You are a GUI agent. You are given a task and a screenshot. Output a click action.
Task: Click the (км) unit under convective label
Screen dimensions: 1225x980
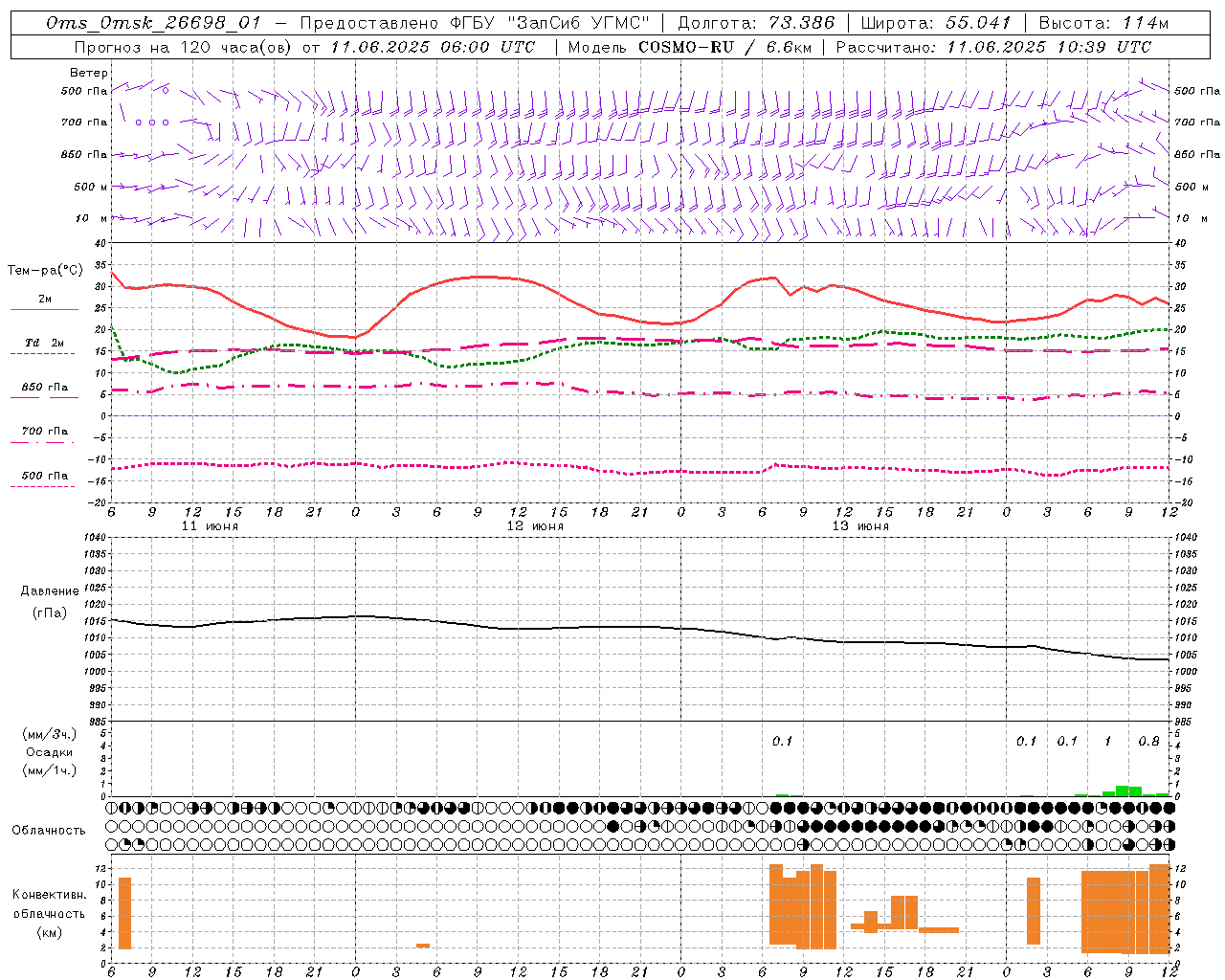50,932
